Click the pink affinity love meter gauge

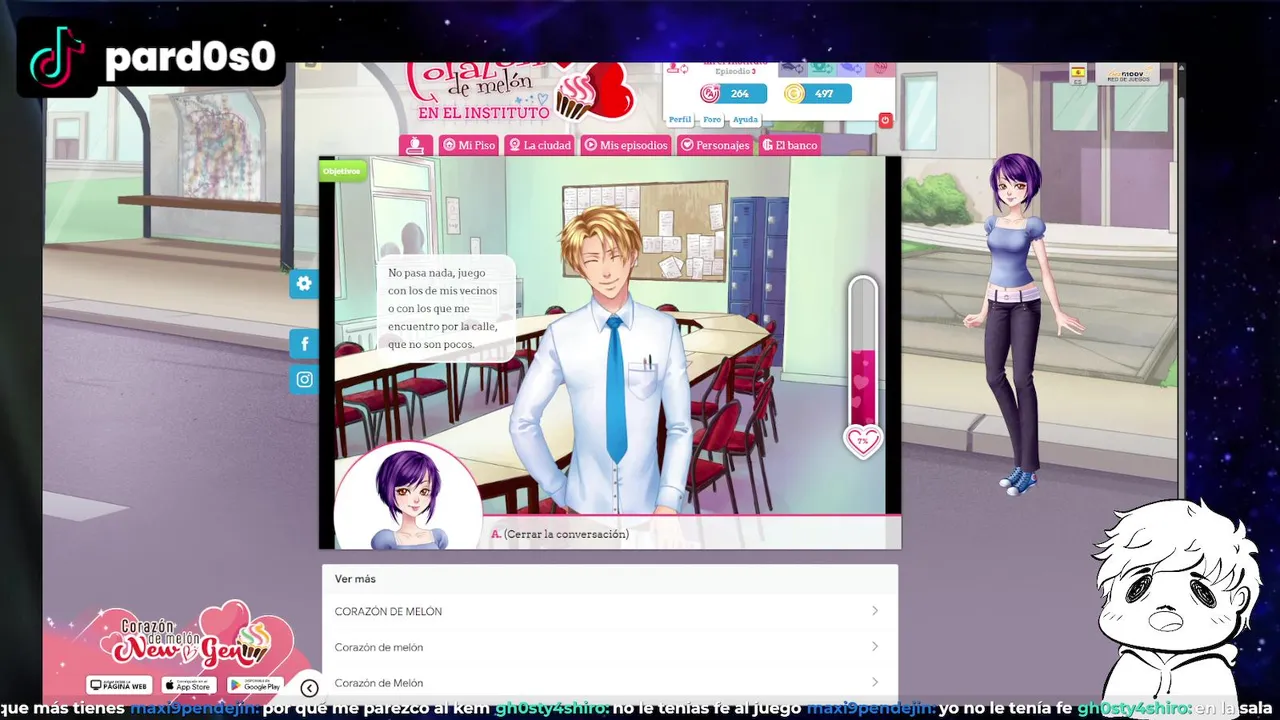(x=863, y=352)
